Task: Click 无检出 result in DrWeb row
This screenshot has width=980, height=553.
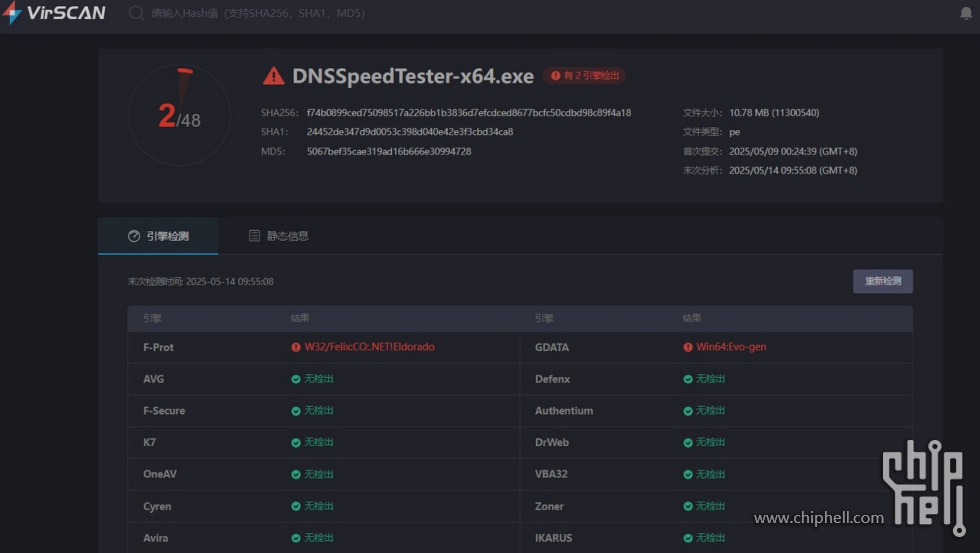Action: (x=711, y=442)
